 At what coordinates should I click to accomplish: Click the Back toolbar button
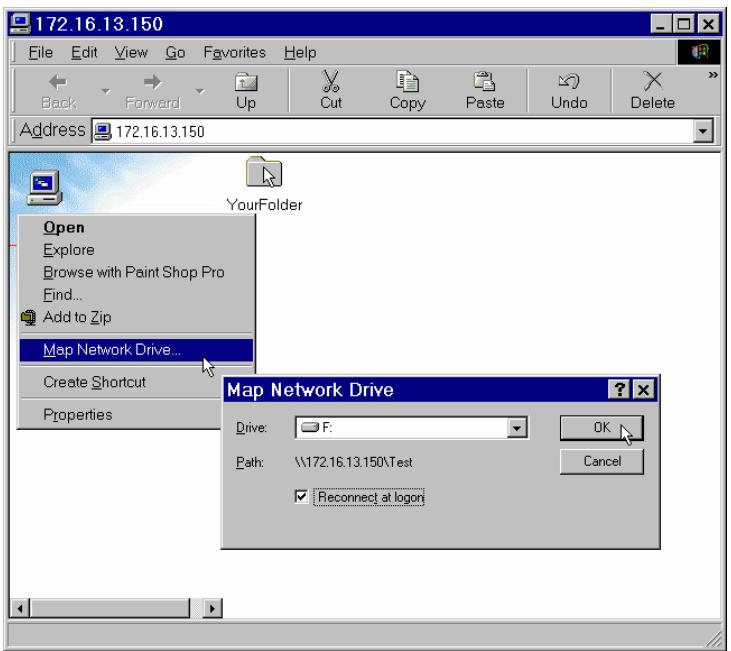pos(58,91)
